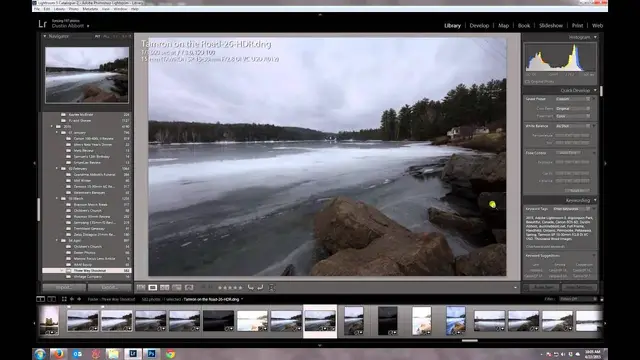Click the Lightroom Lr logo

click(42, 24)
